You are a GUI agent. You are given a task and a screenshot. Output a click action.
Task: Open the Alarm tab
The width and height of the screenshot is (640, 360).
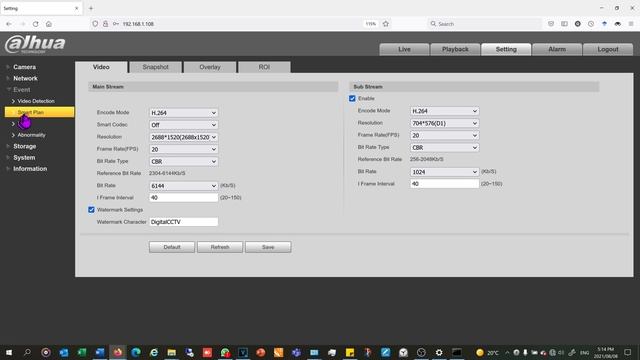(557, 49)
